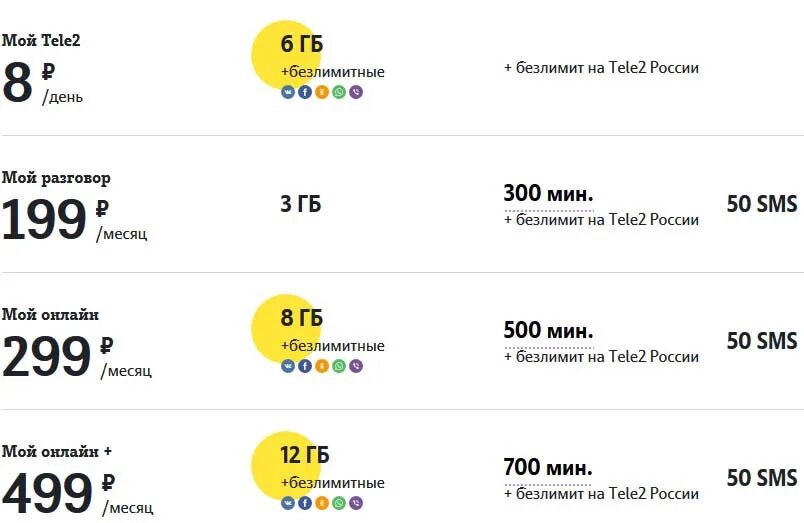Click WhatsApp icon in Мой онлайн 299 row

pos(339,366)
